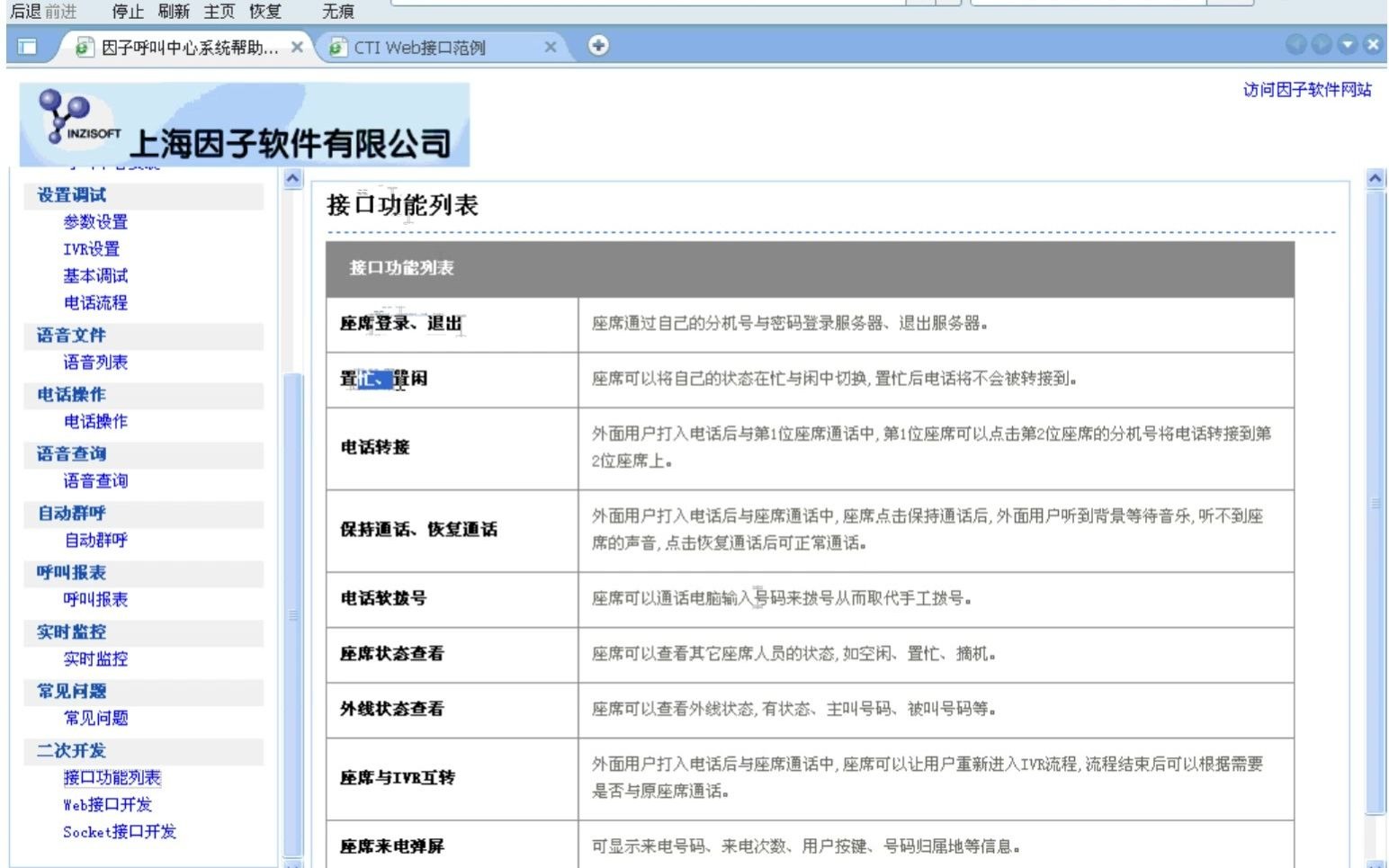Click the 座席来电弹屏 table cell
Viewport: 1389px width, 868px height.
pos(452,846)
